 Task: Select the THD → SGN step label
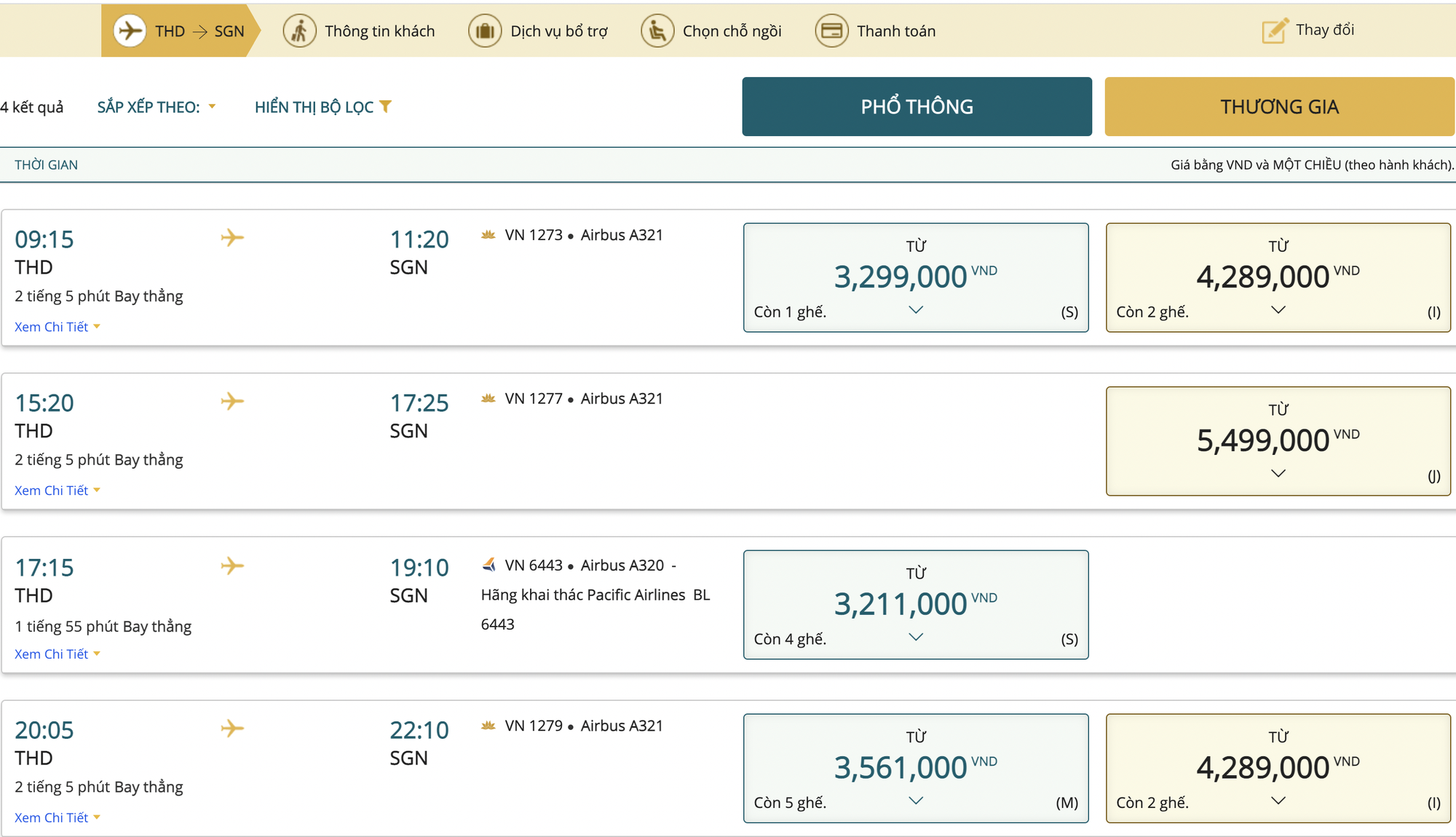199,31
